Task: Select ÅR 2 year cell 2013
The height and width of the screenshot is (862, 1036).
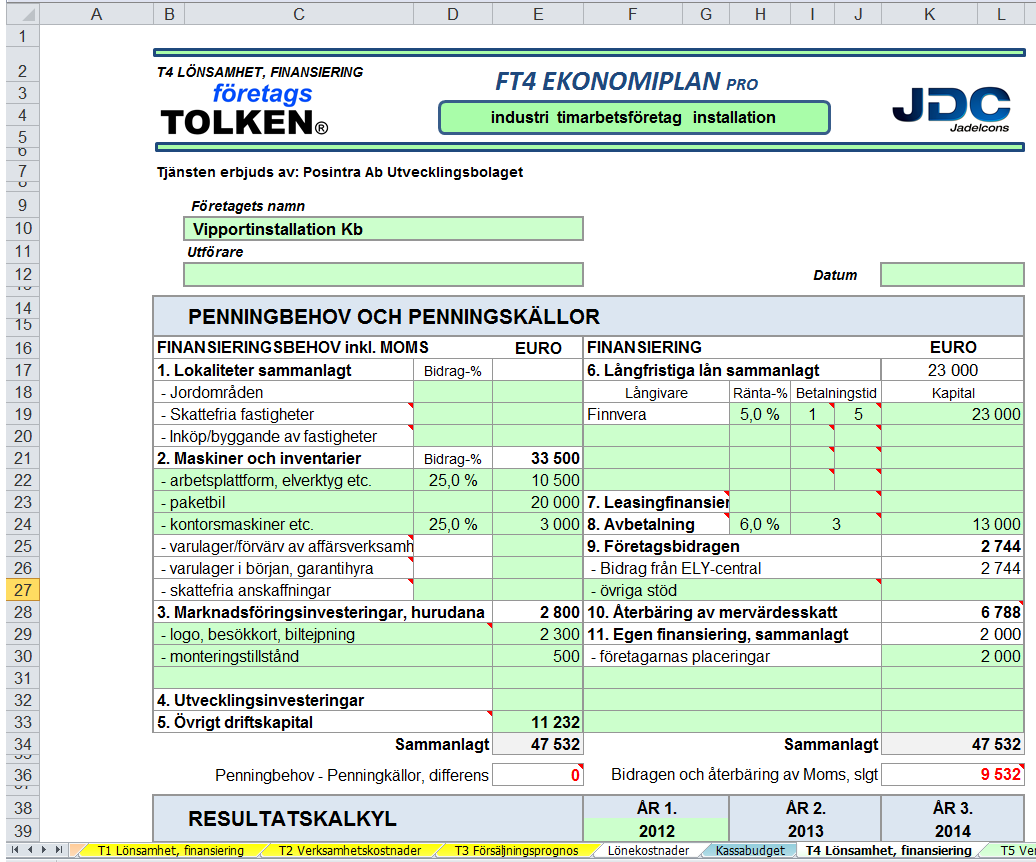Action: 805,830
